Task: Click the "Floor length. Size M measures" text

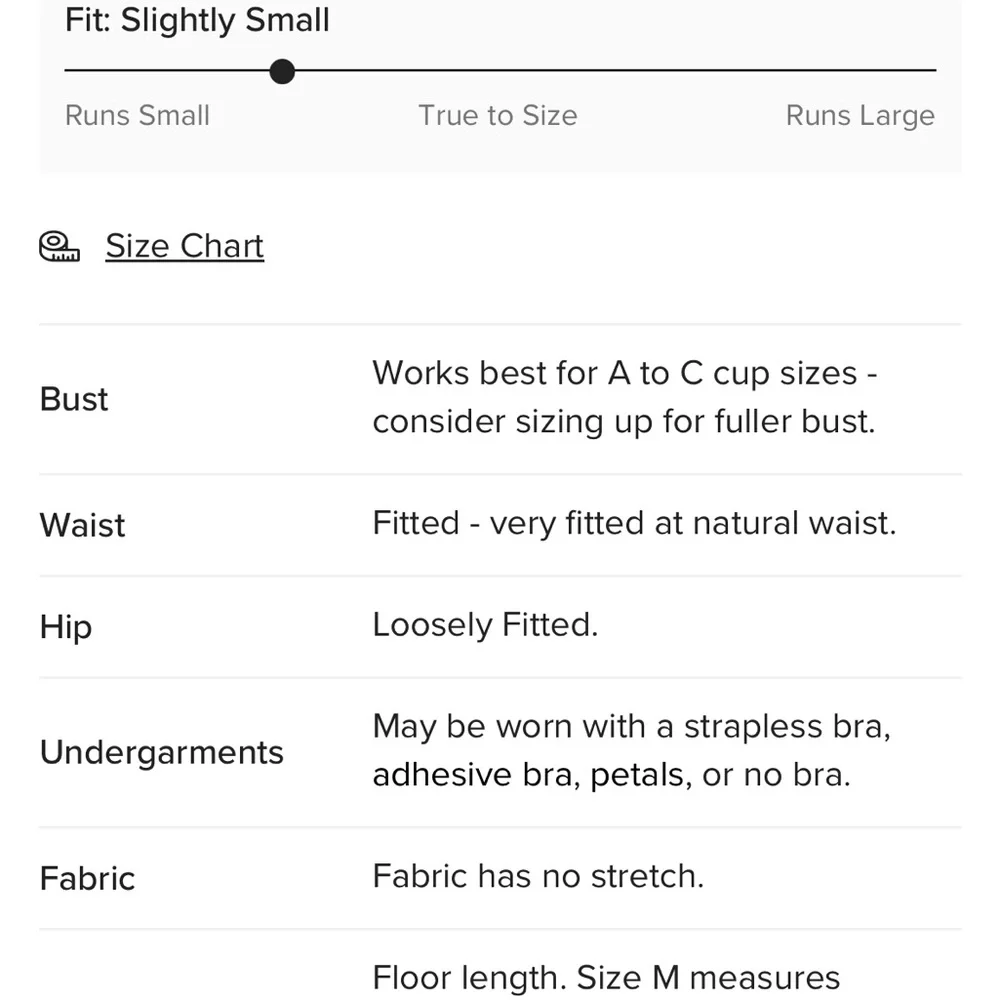Action: pyautogui.click(x=606, y=977)
